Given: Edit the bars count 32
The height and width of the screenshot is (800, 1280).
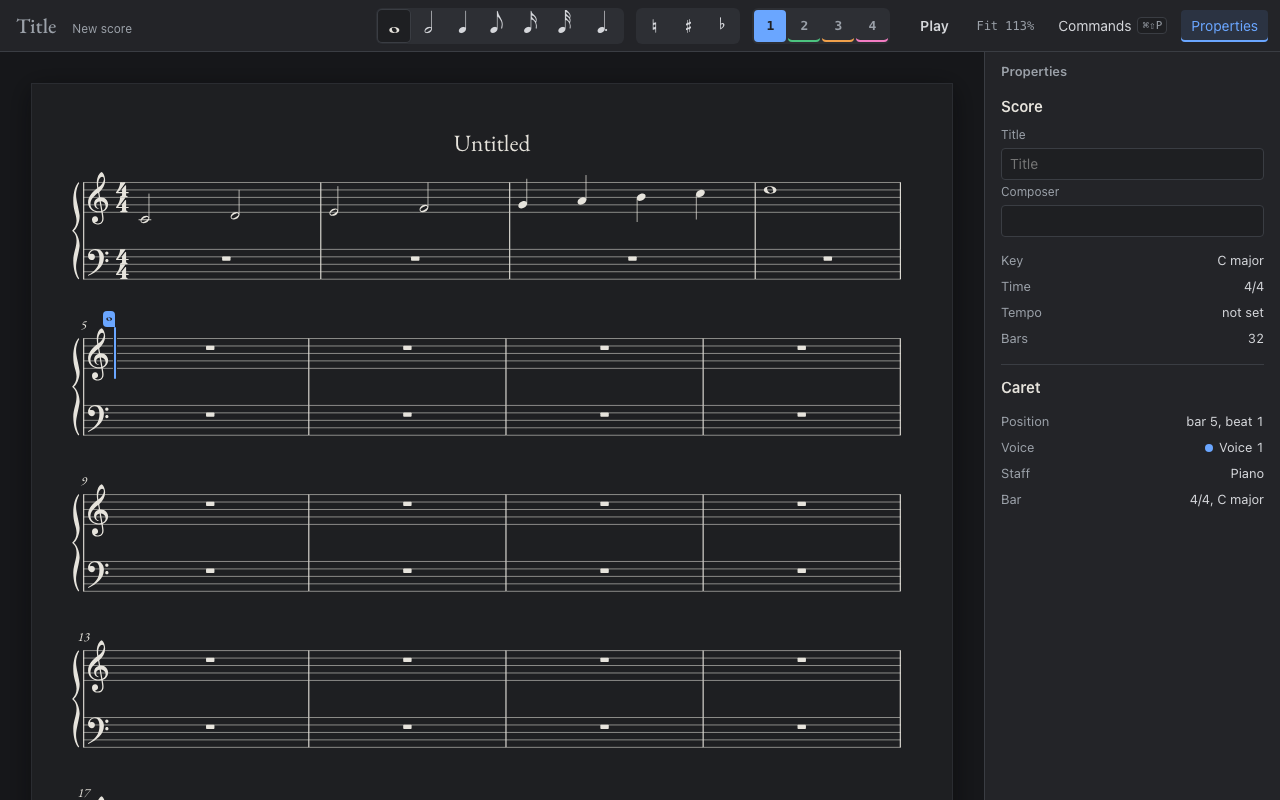Looking at the screenshot, I should (x=1256, y=338).
